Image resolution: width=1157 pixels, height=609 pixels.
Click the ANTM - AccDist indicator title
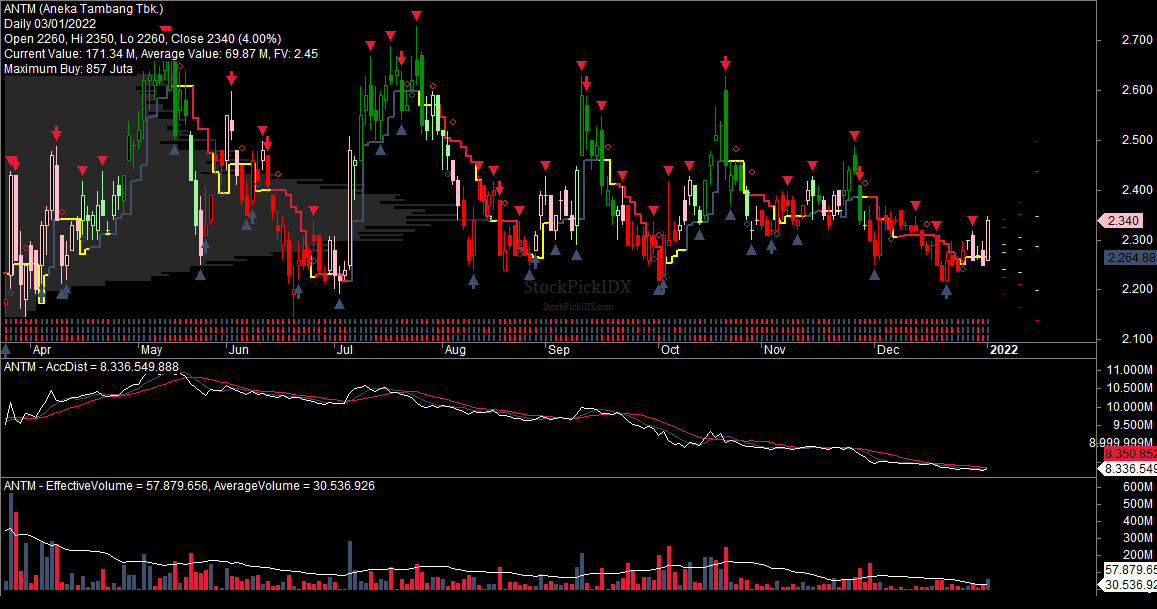pyautogui.click(x=91, y=366)
